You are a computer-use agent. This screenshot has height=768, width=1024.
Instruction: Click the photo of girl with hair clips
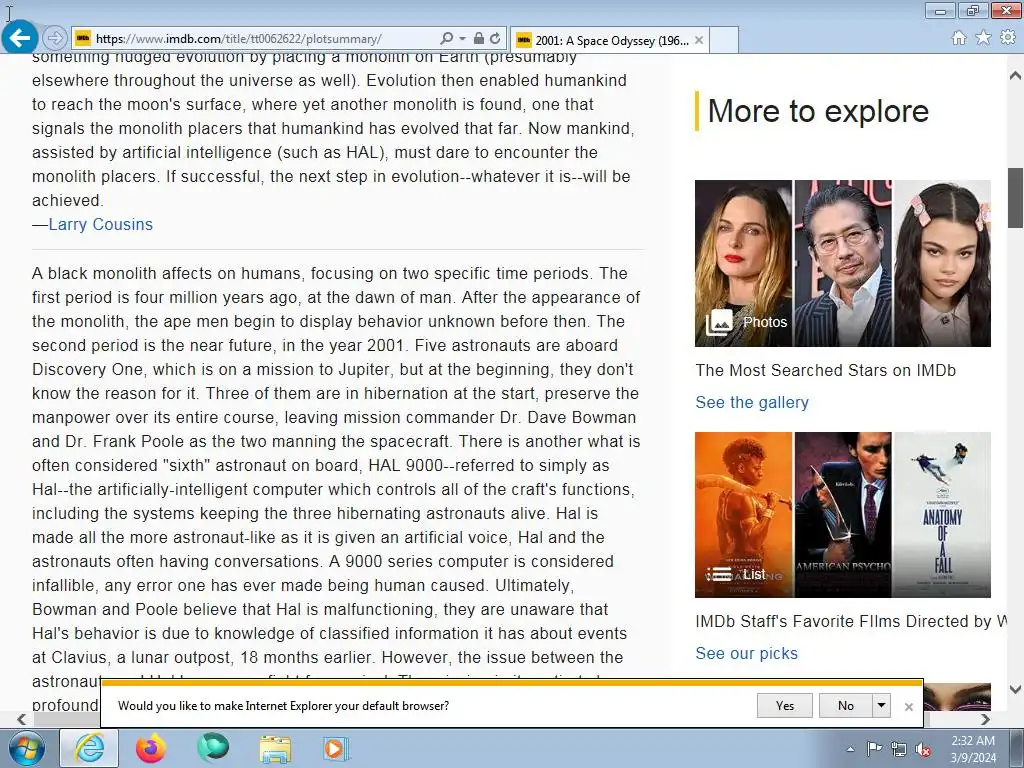click(x=942, y=263)
